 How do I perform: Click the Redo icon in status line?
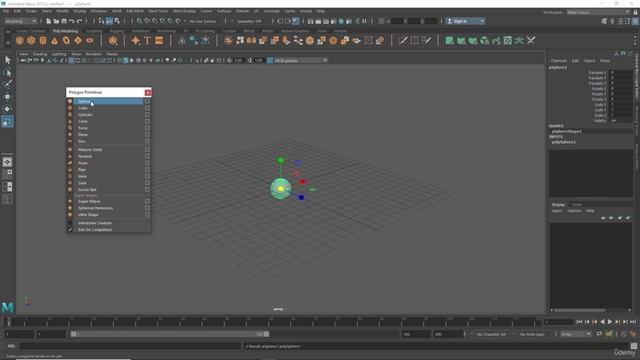tap(80, 21)
